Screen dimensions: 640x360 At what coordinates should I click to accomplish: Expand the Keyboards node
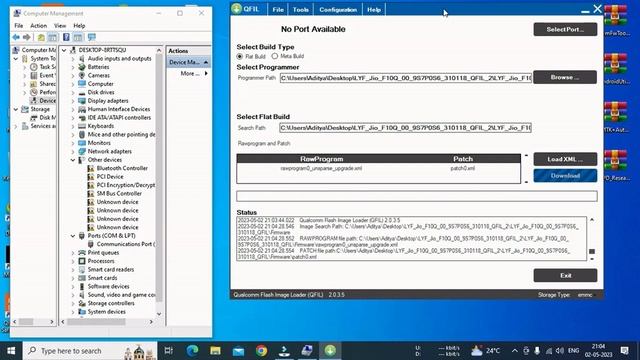(x=73, y=126)
